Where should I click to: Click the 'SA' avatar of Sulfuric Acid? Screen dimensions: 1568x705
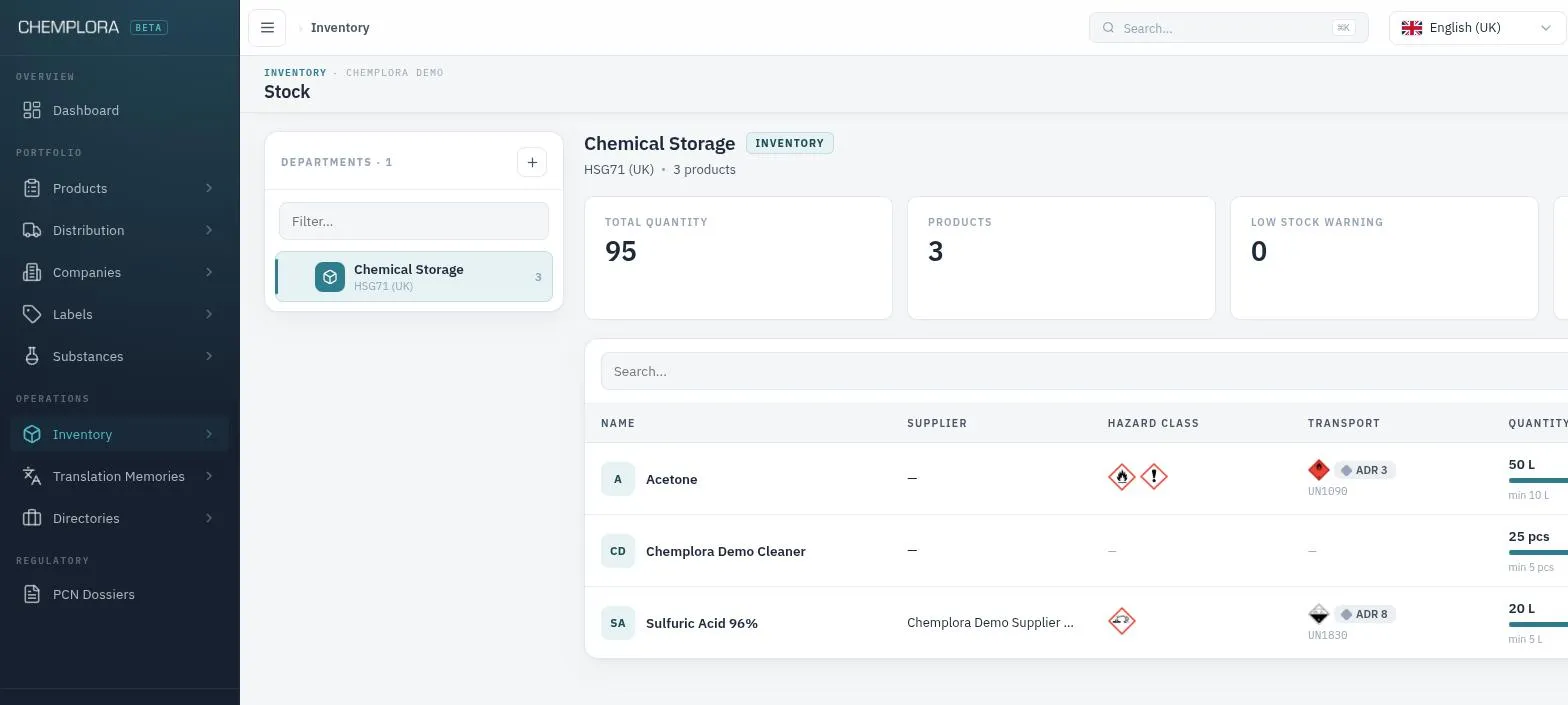click(618, 623)
